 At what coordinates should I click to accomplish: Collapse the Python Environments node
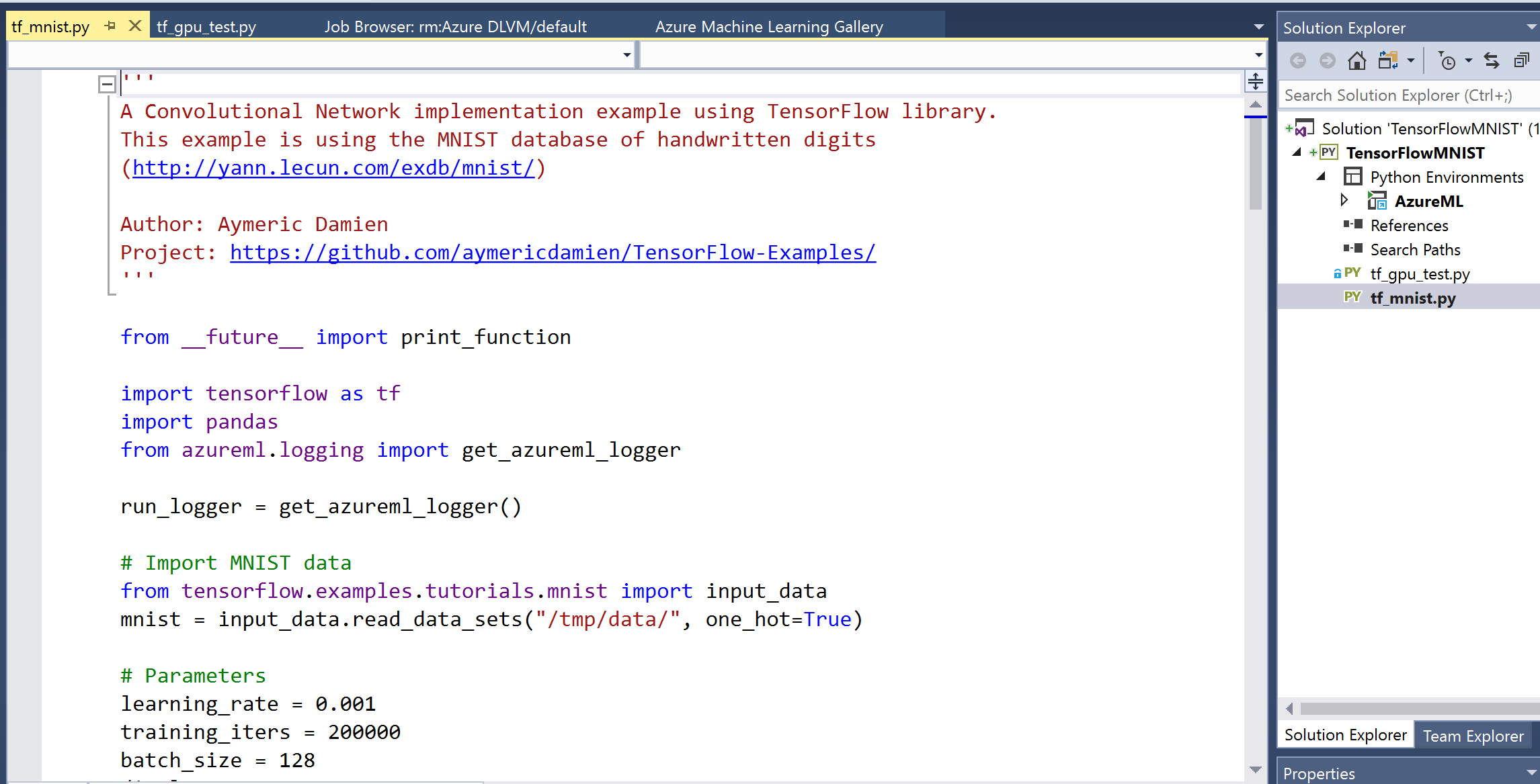1320,176
